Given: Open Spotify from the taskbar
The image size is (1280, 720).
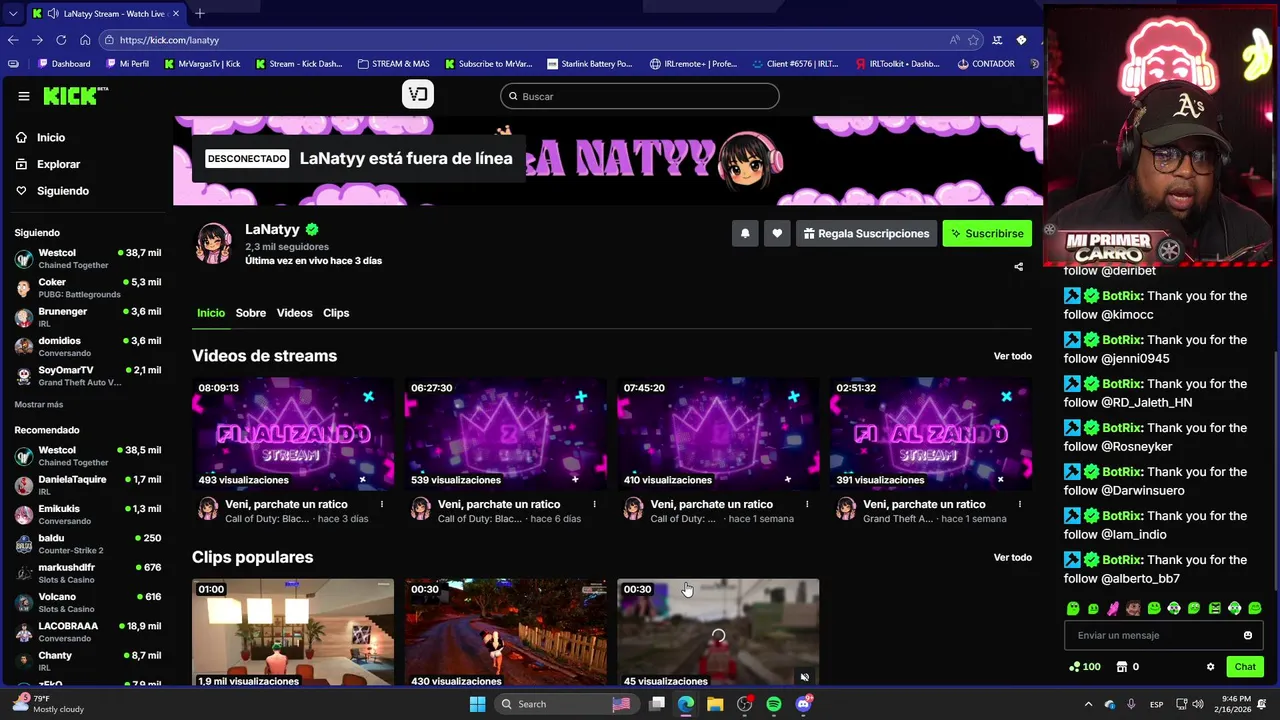Looking at the screenshot, I should click(x=774, y=704).
